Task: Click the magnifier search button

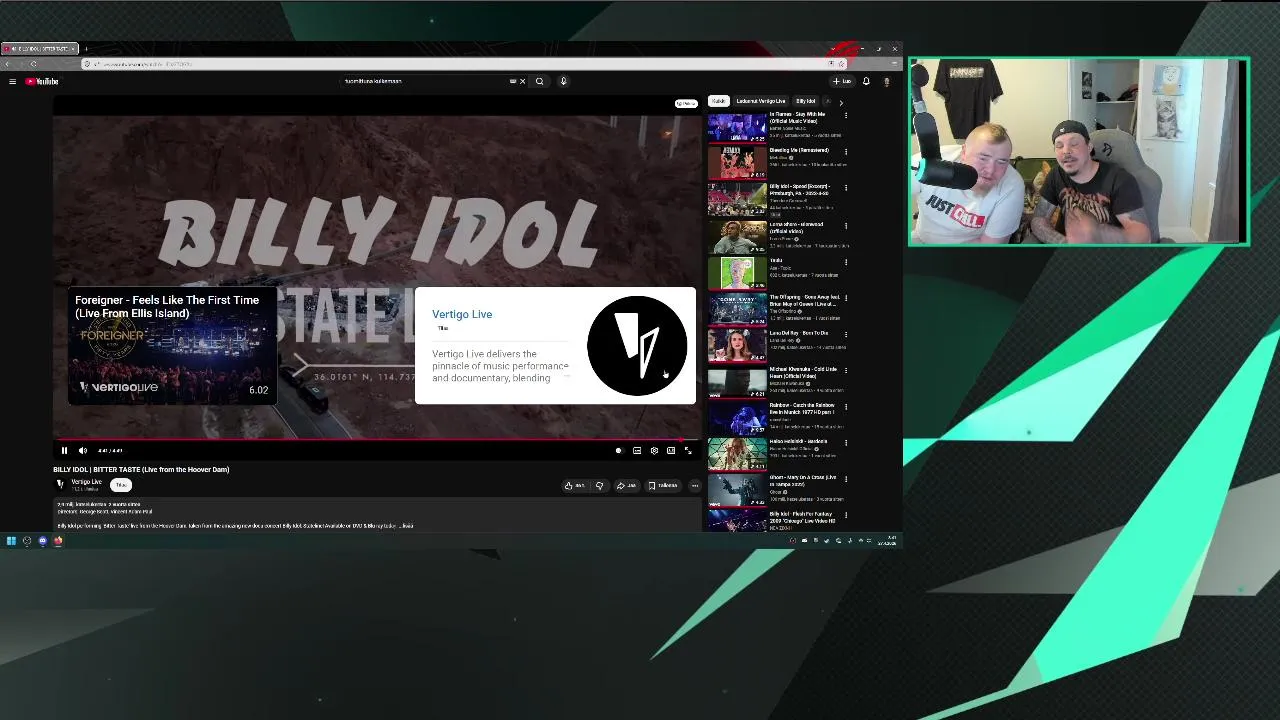Action: point(539,81)
